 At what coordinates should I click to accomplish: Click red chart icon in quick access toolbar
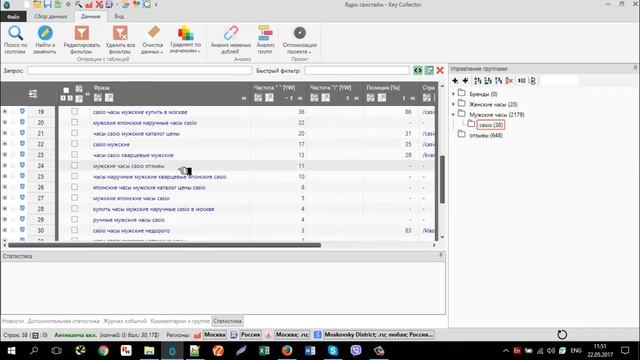(89, 4)
